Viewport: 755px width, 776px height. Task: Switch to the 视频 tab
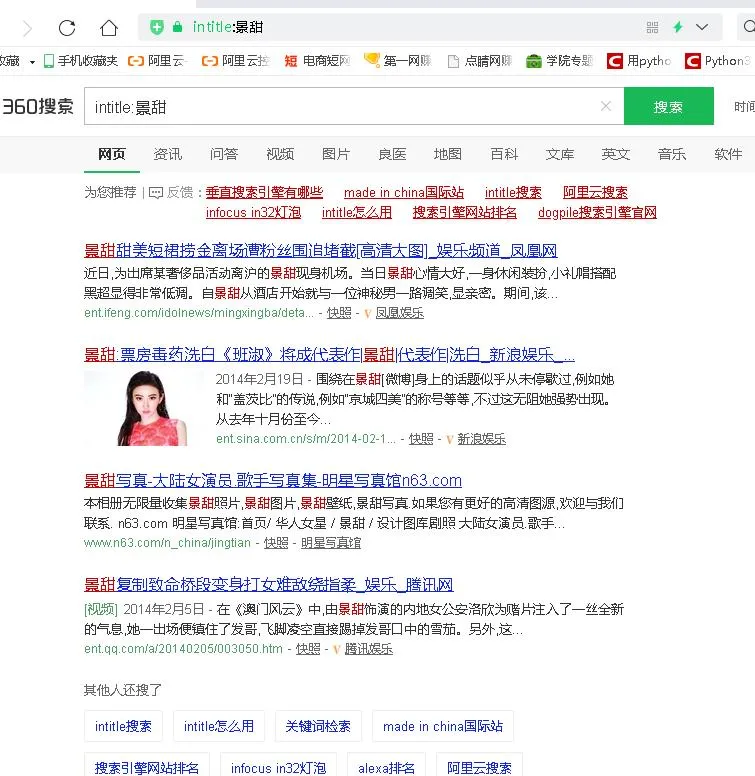280,154
